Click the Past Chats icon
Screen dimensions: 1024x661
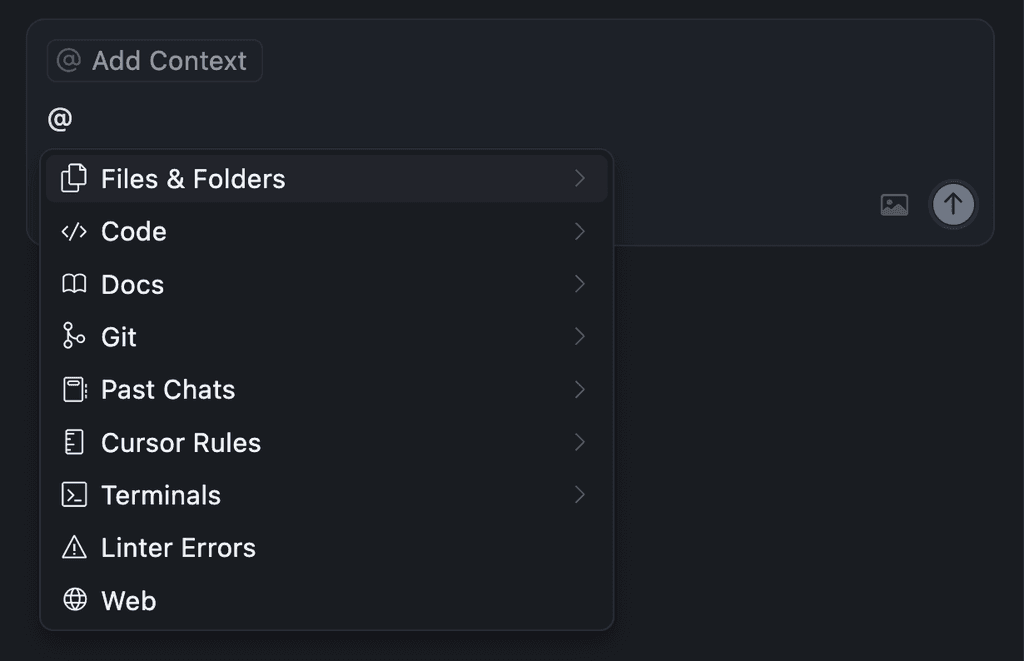(x=72, y=389)
